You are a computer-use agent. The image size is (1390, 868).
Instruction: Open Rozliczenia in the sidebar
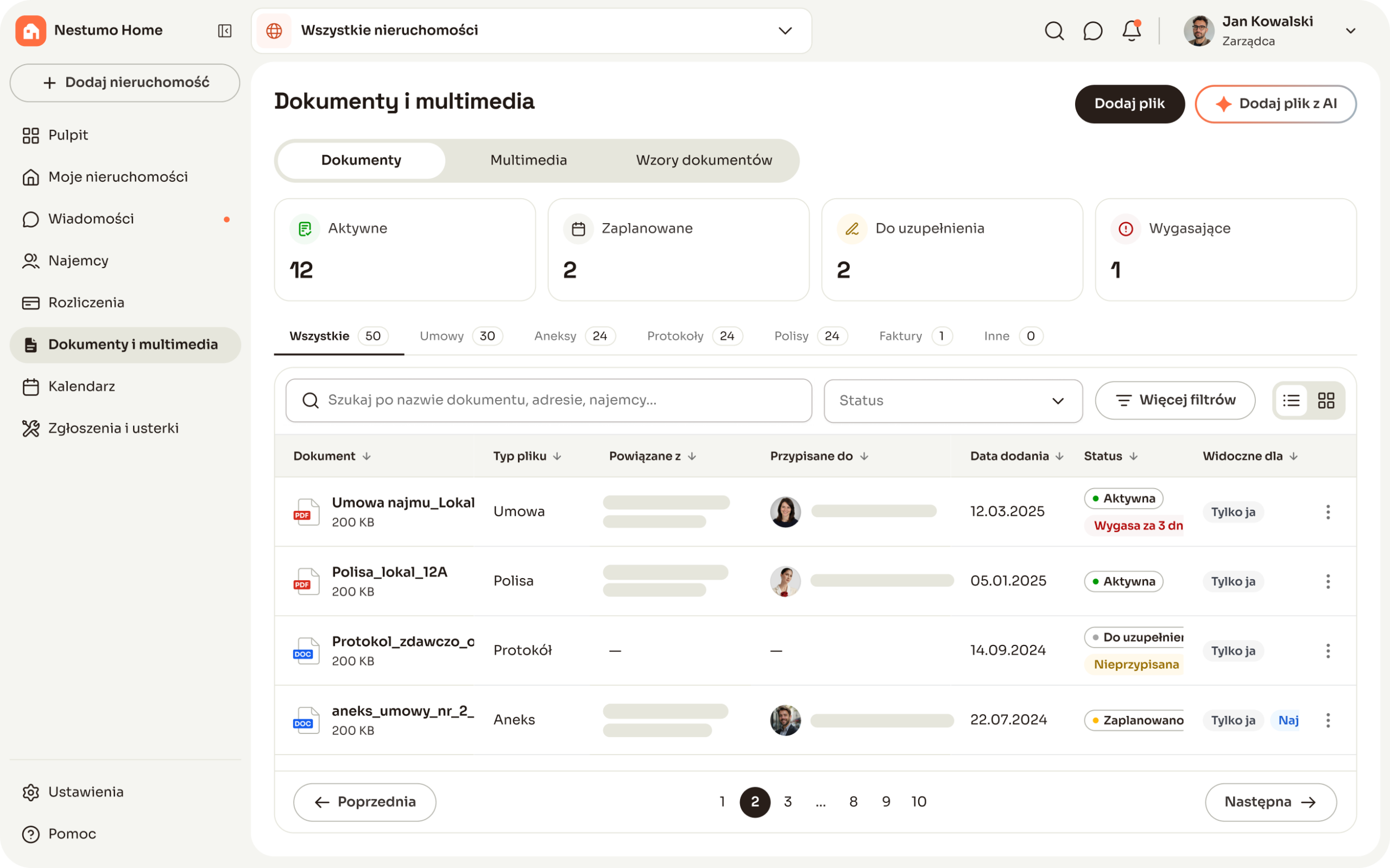pos(125,303)
